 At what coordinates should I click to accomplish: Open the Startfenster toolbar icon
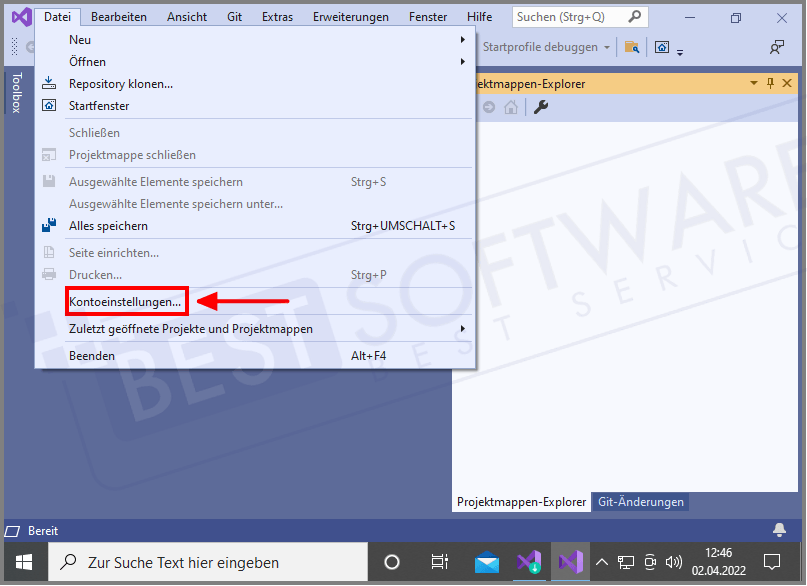tap(660, 46)
